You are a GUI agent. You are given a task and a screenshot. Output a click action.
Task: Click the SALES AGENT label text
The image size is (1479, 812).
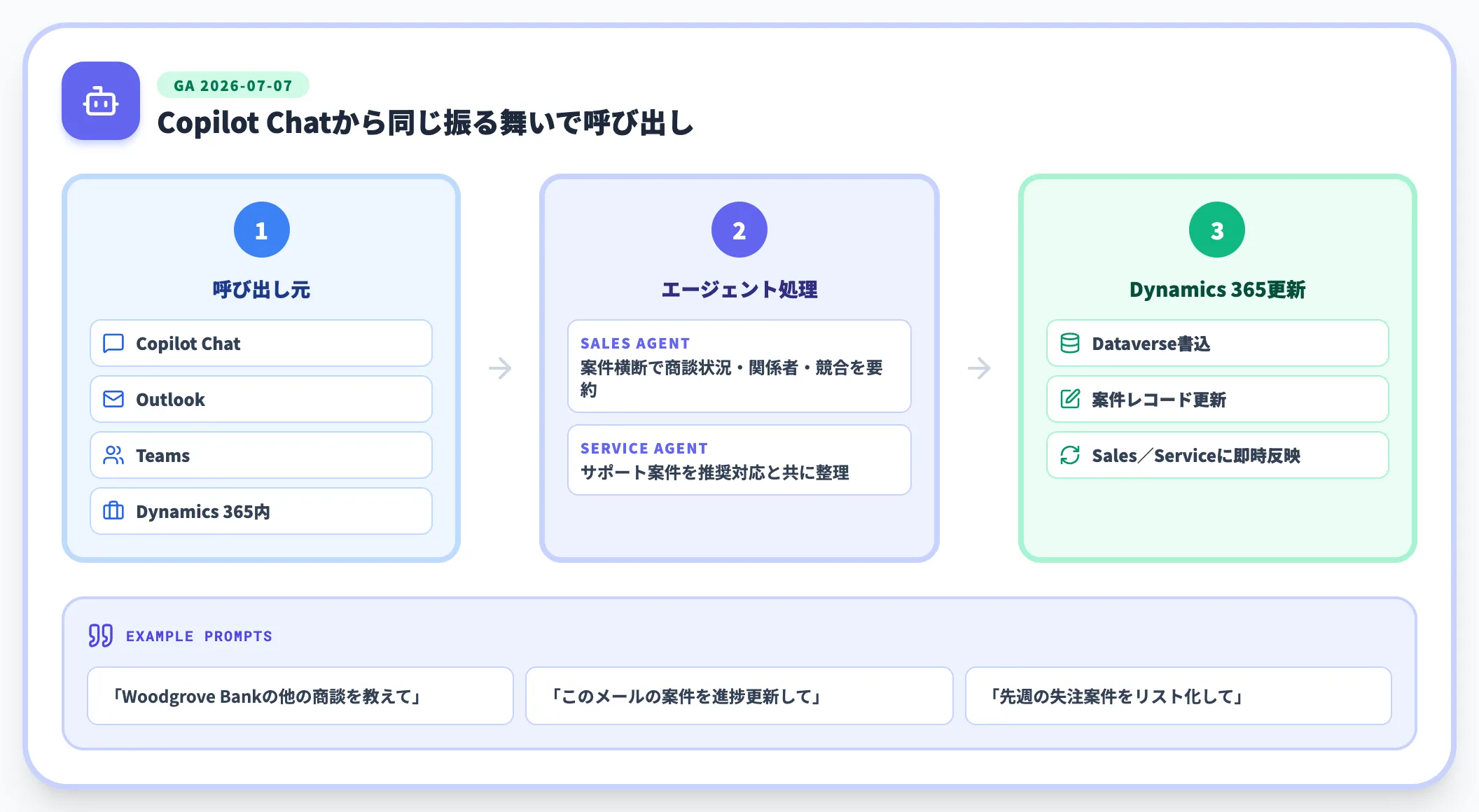point(635,344)
